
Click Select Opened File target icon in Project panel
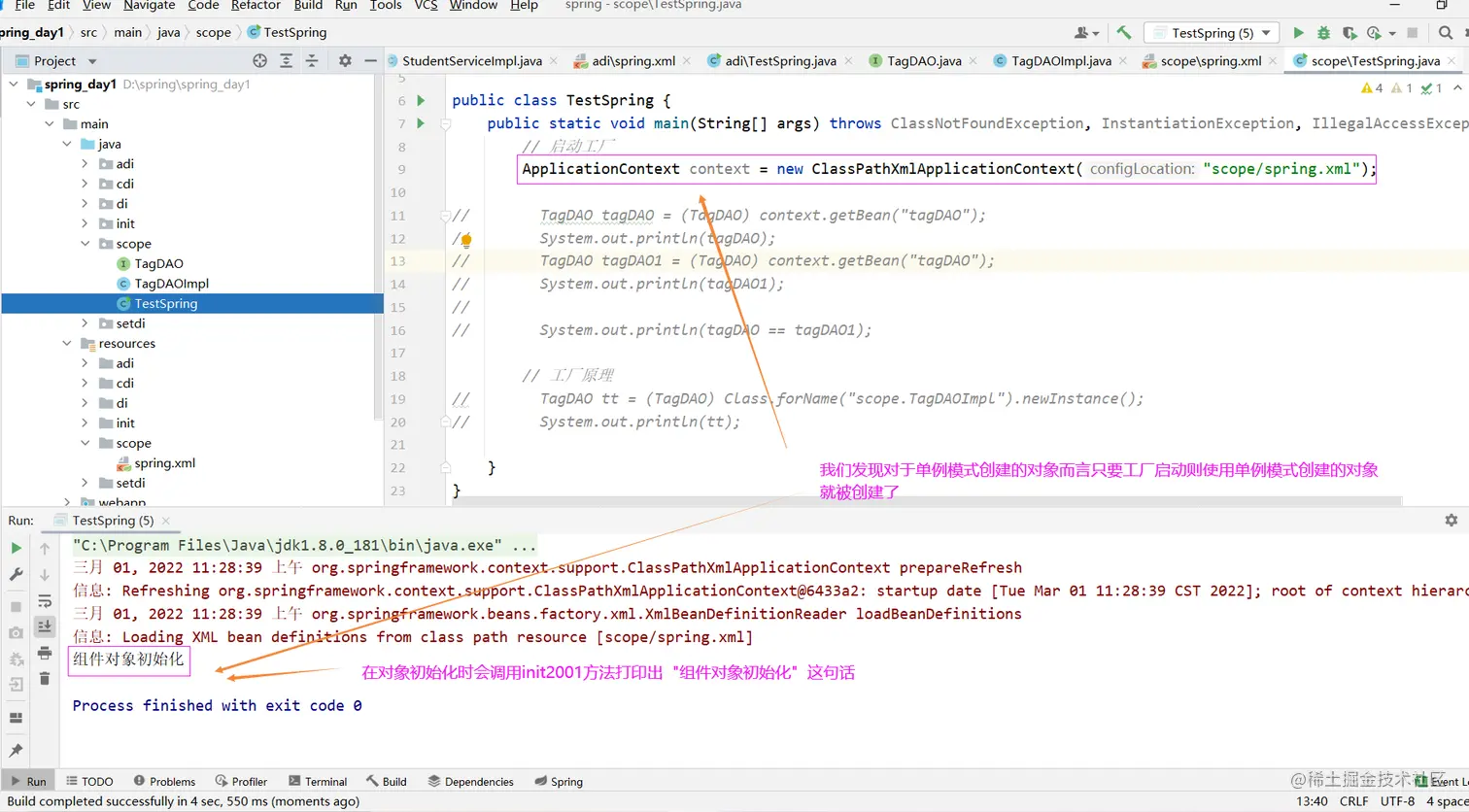(x=259, y=60)
